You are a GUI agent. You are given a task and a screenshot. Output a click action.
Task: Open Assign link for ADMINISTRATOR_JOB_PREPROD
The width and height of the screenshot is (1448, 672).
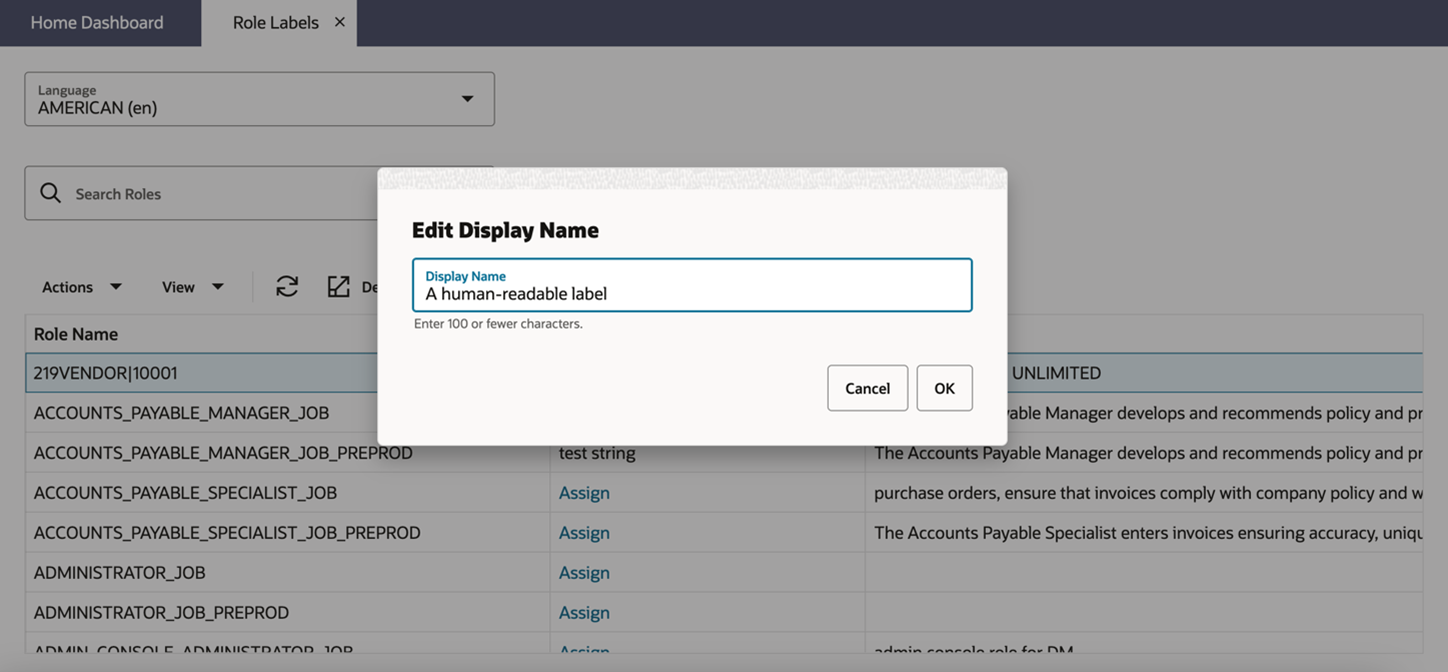(584, 612)
